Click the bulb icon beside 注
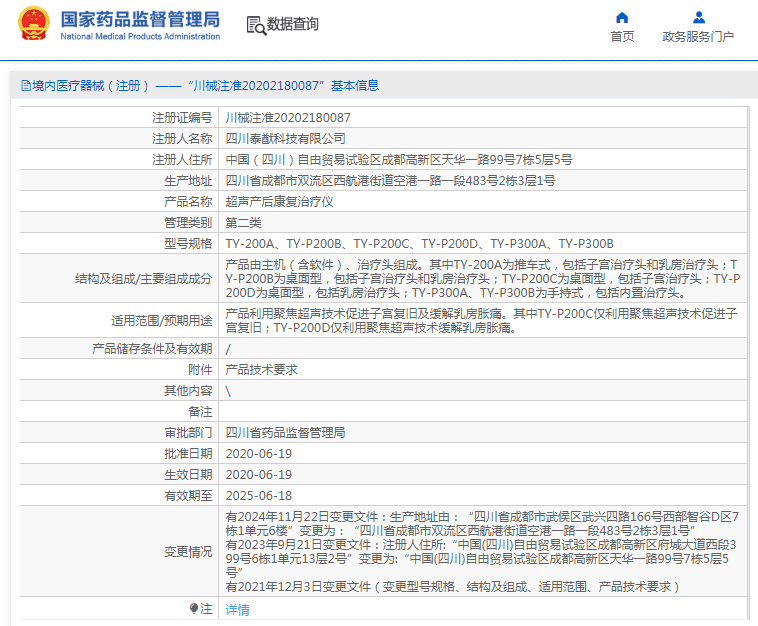The width and height of the screenshot is (758, 626). (194, 608)
